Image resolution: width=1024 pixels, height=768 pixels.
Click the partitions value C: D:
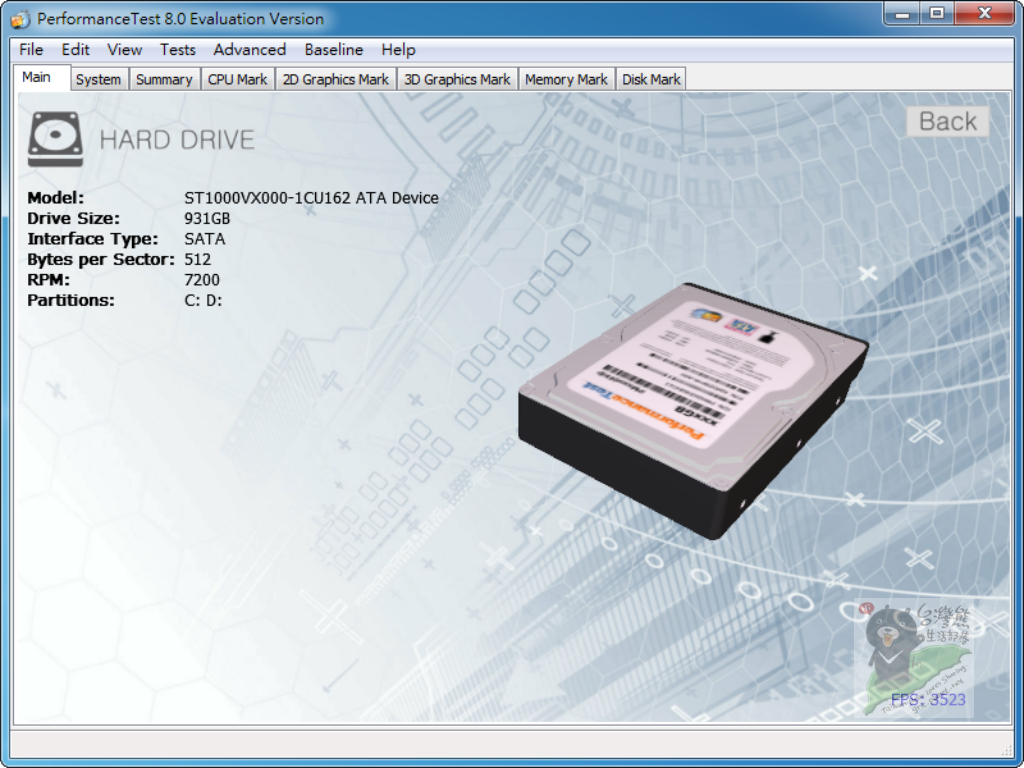click(204, 300)
